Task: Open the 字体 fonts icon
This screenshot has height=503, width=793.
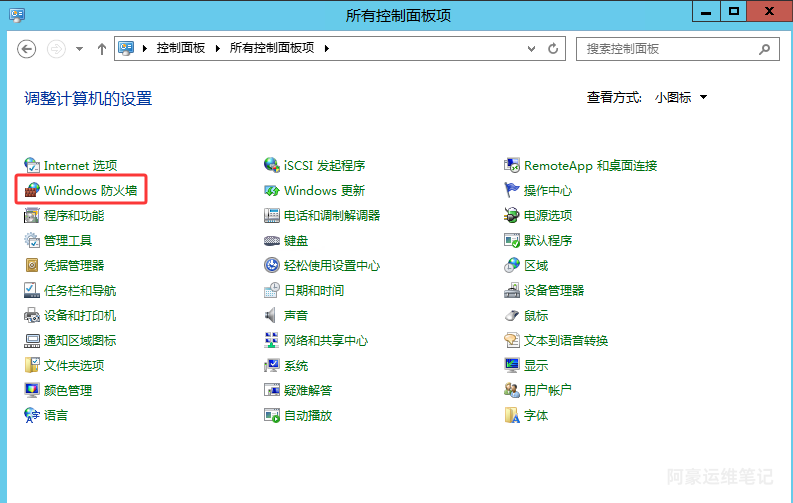Action: pos(512,415)
